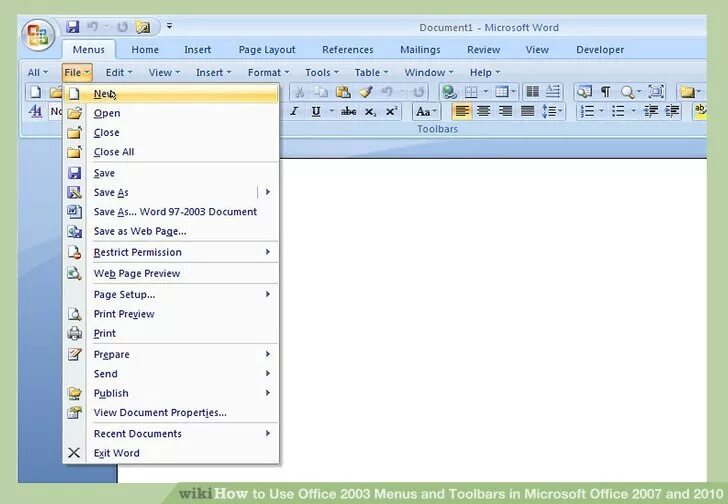
Task: Choose Exit Word
Action: [171, 453]
